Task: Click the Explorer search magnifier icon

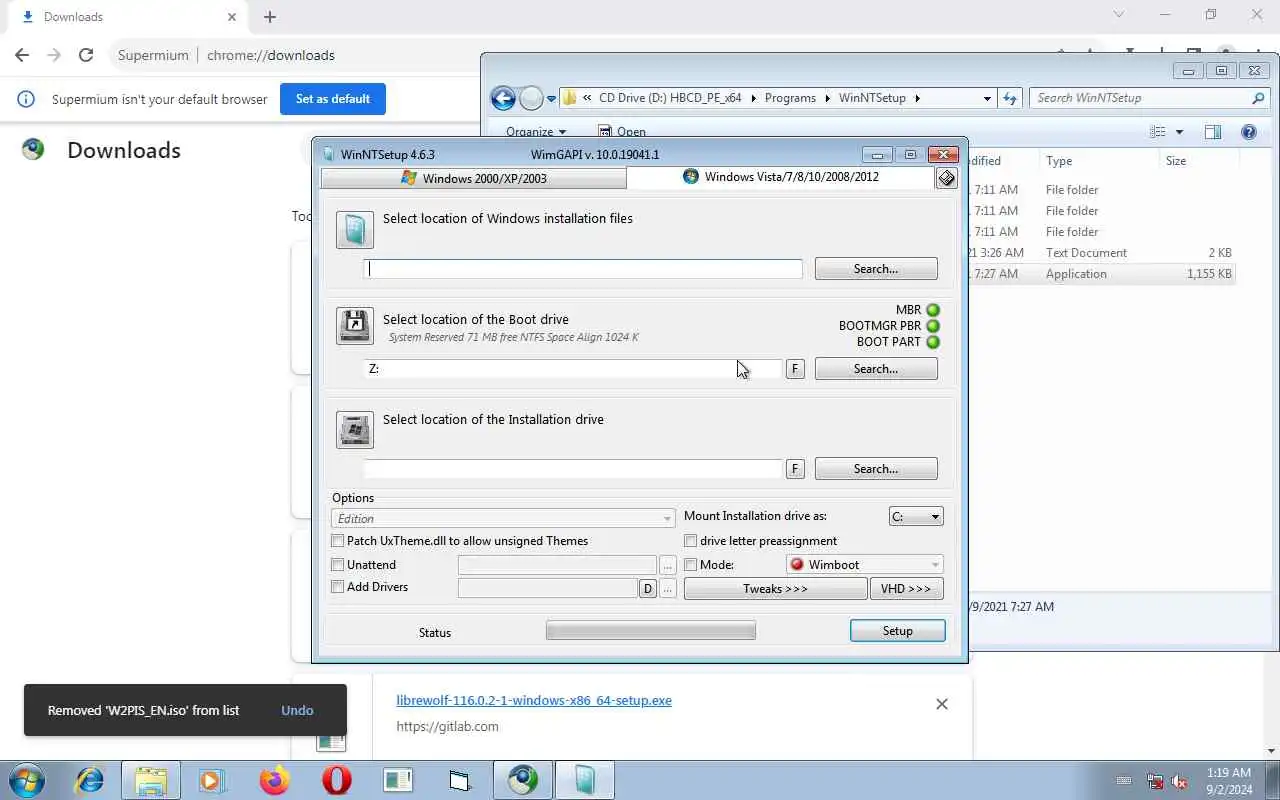Action: [x=1258, y=98]
